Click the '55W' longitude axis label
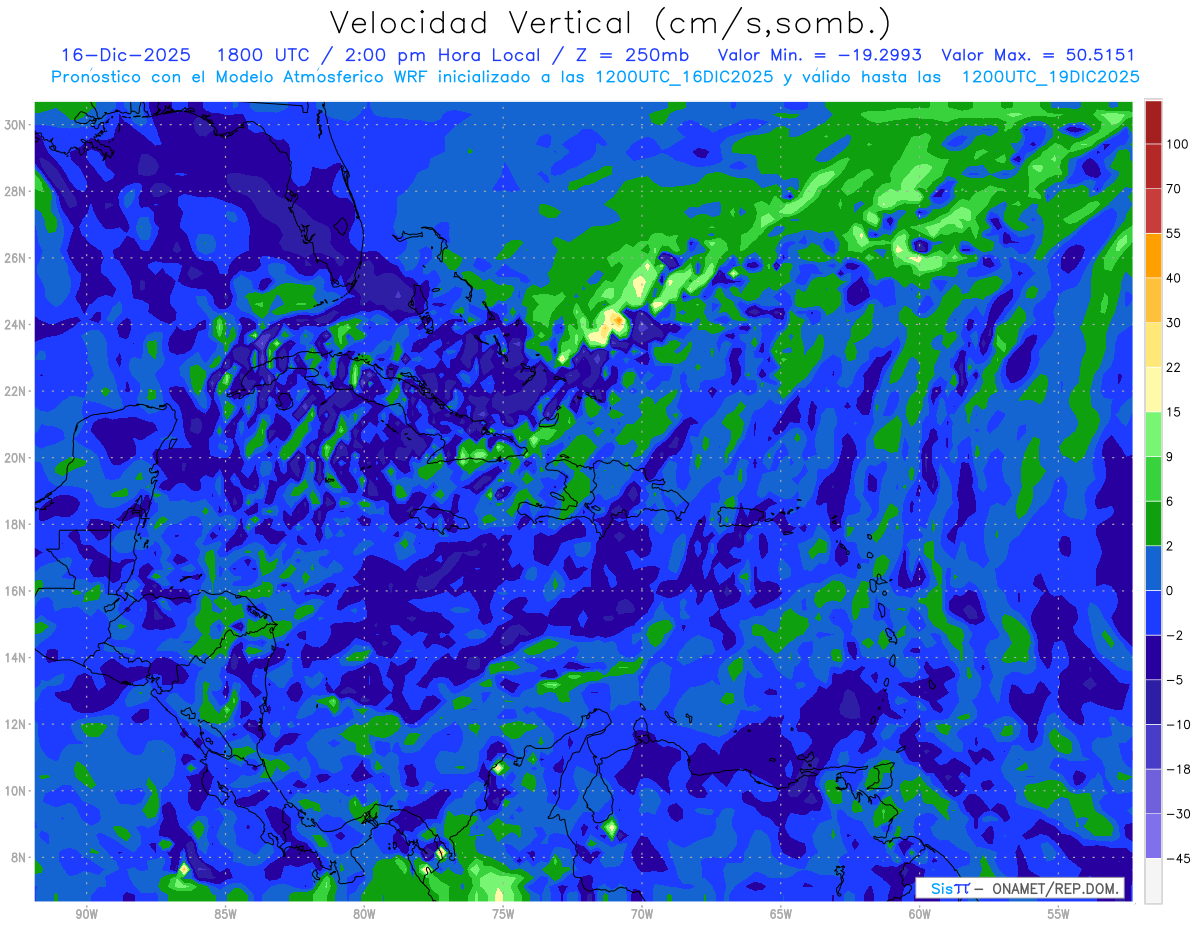The height and width of the screenshot is (927, 1200). [x=1059, y=914]
